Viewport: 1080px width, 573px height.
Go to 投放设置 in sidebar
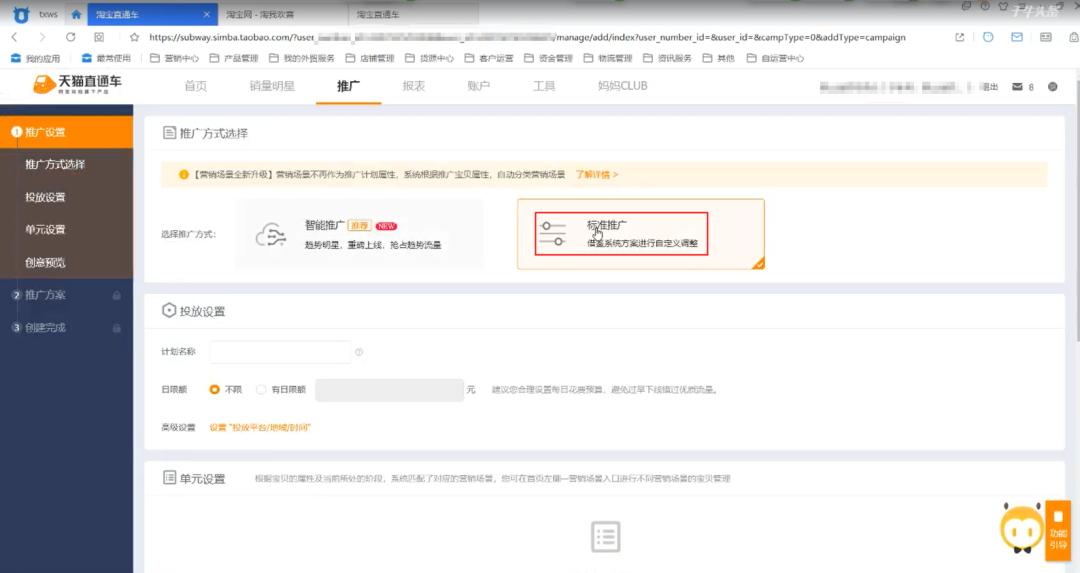[45, 197]
